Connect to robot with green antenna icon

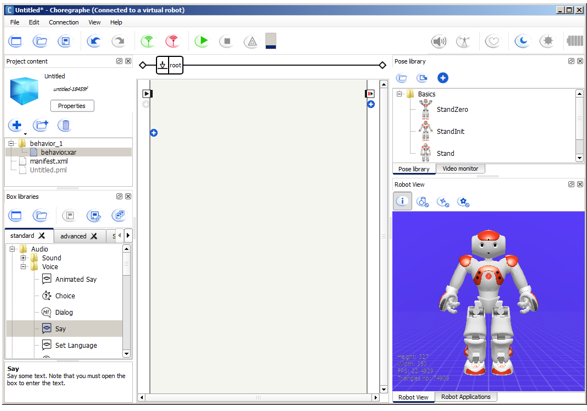148,41
